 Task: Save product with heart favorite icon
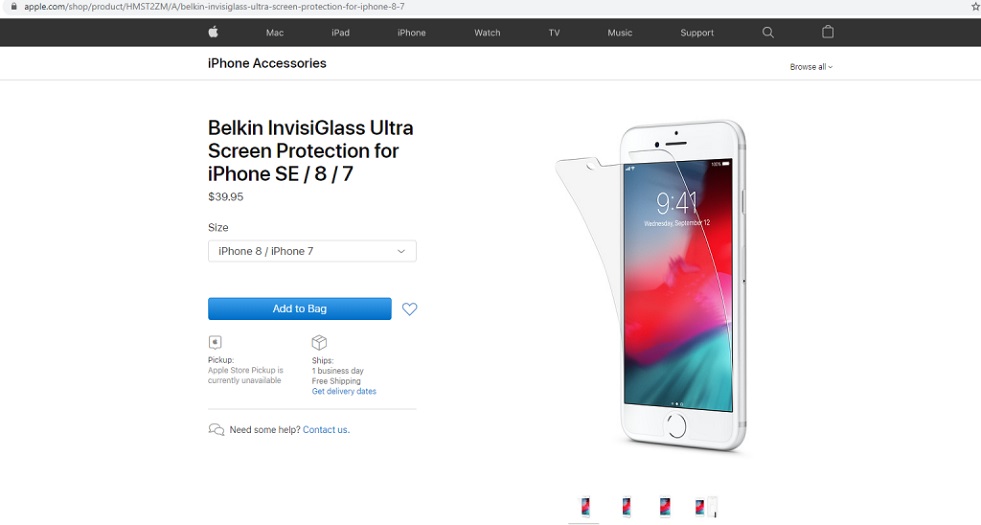point(409,308)
